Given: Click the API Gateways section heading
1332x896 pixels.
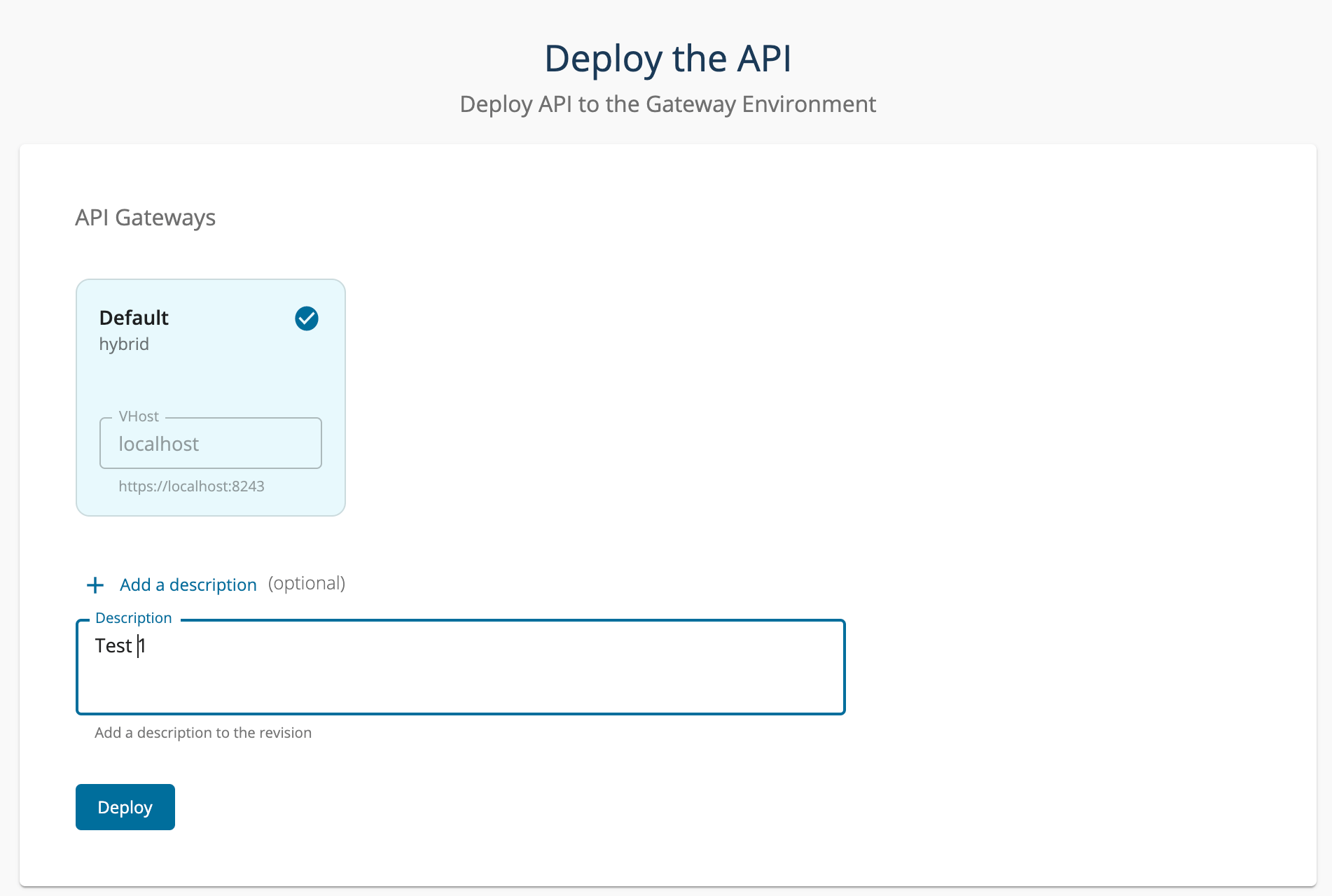Looking at the screenshot, I should 145,218.
